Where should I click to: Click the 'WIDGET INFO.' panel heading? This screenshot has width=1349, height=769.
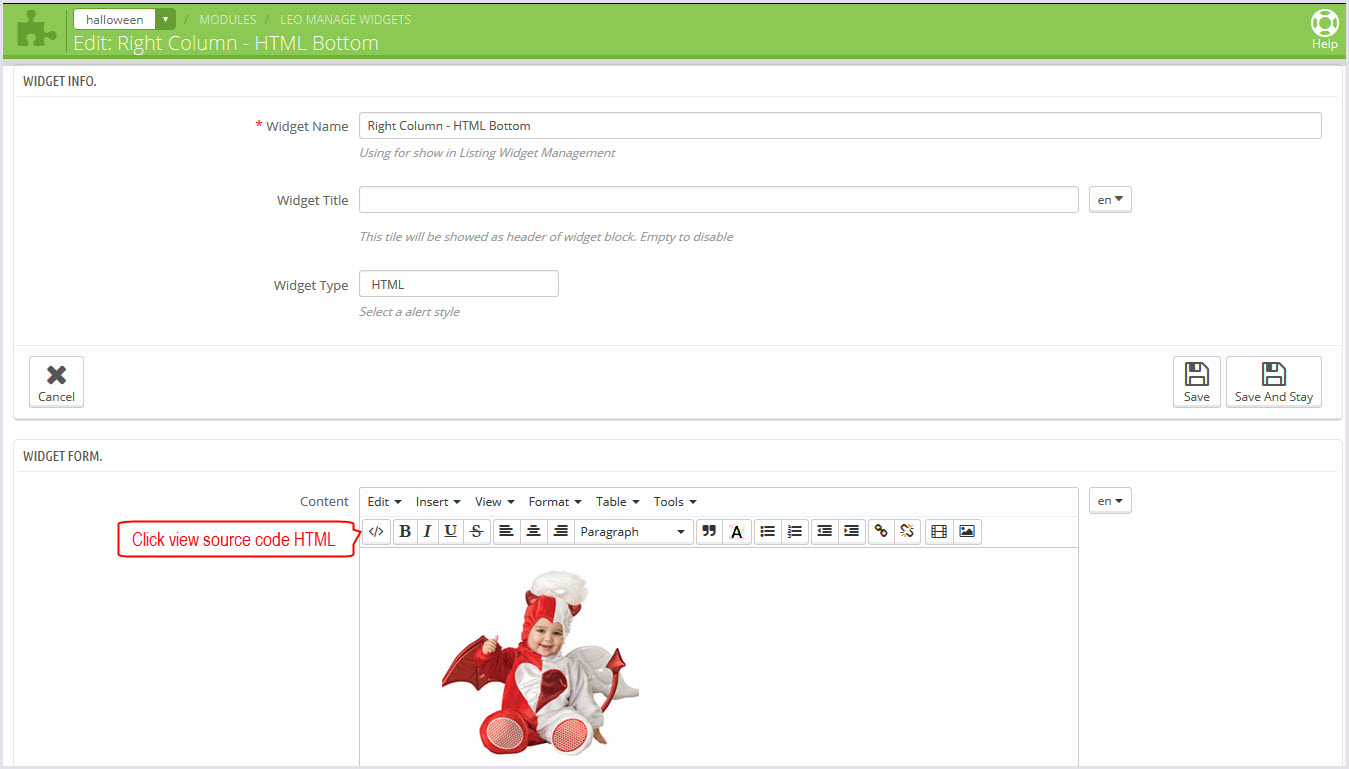(60, 81)
